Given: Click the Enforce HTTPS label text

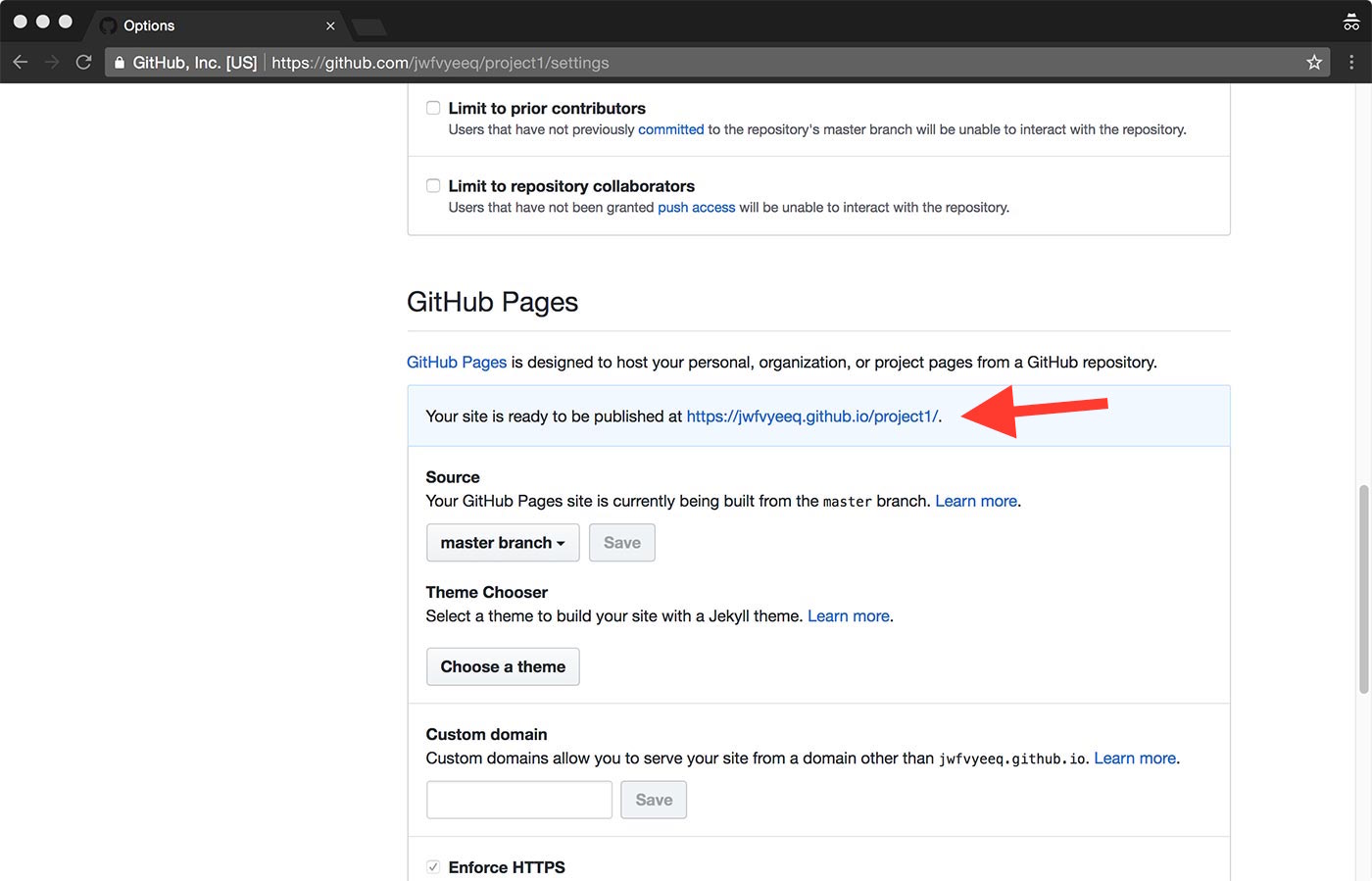Looking at the screenshot, I should click(507, 867).
